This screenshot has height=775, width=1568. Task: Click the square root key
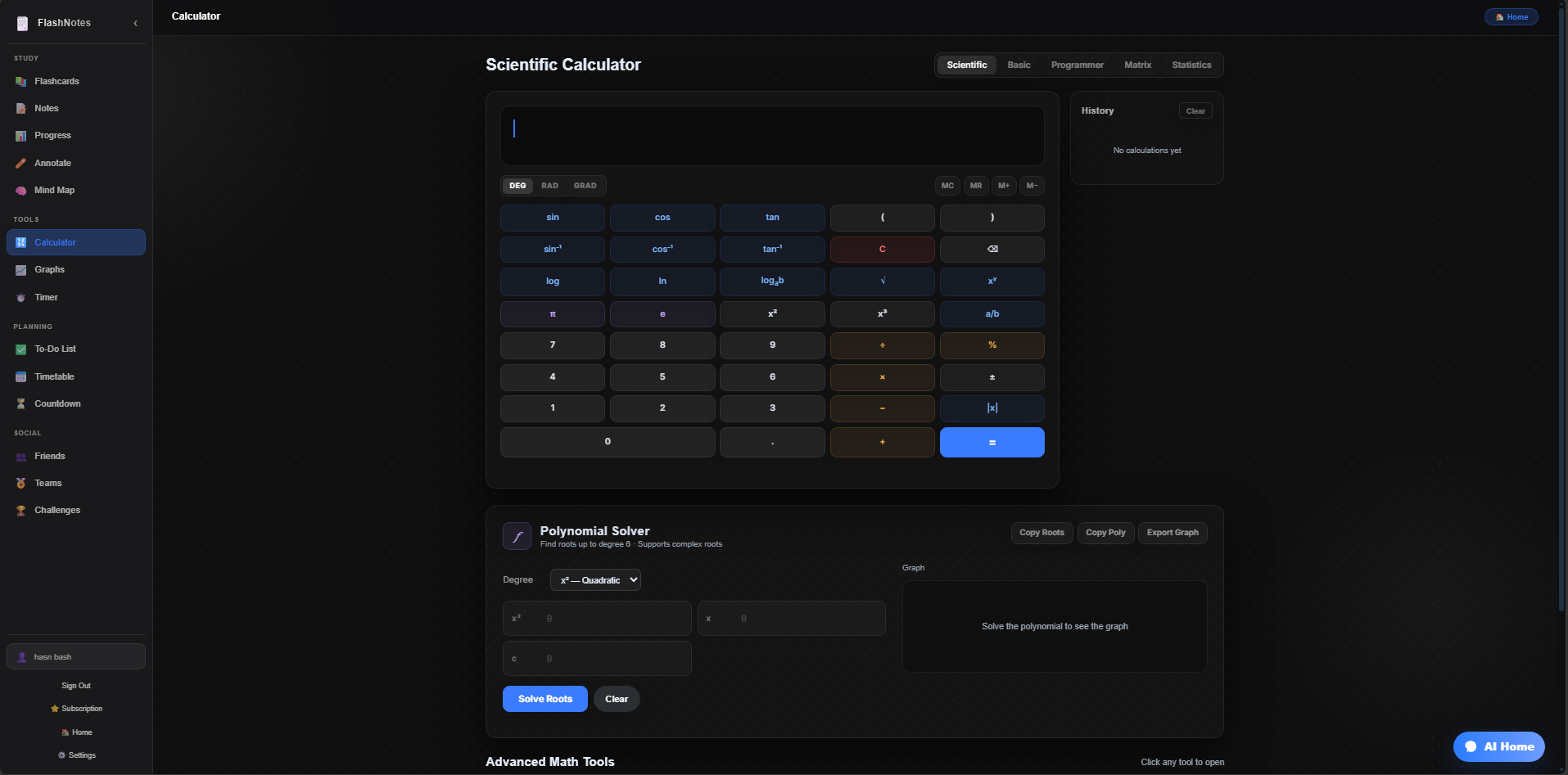[882, 282]
